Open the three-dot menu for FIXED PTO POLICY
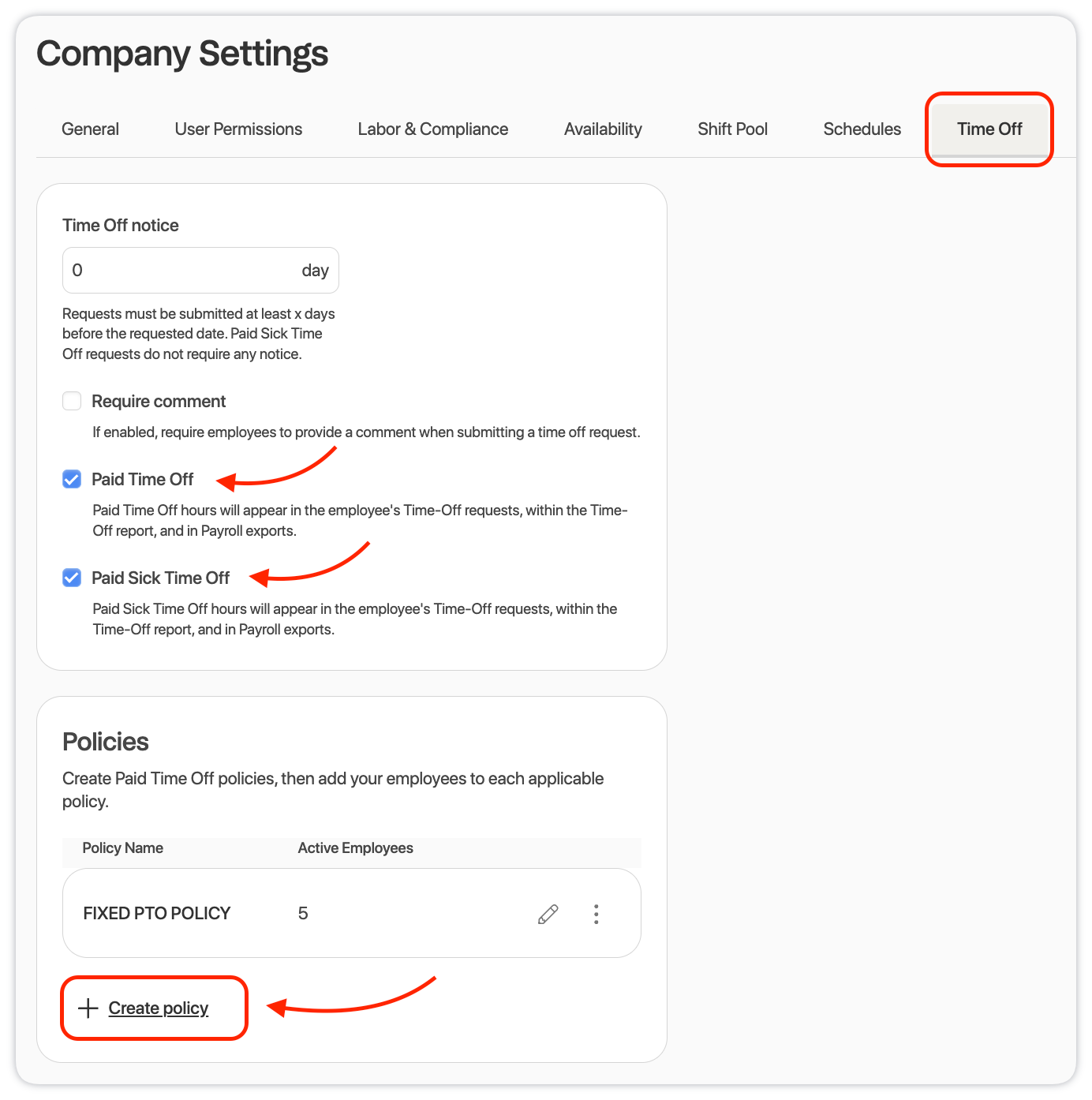Image resolution: width=1092 pixels, height=1100 pixels. 596,914
